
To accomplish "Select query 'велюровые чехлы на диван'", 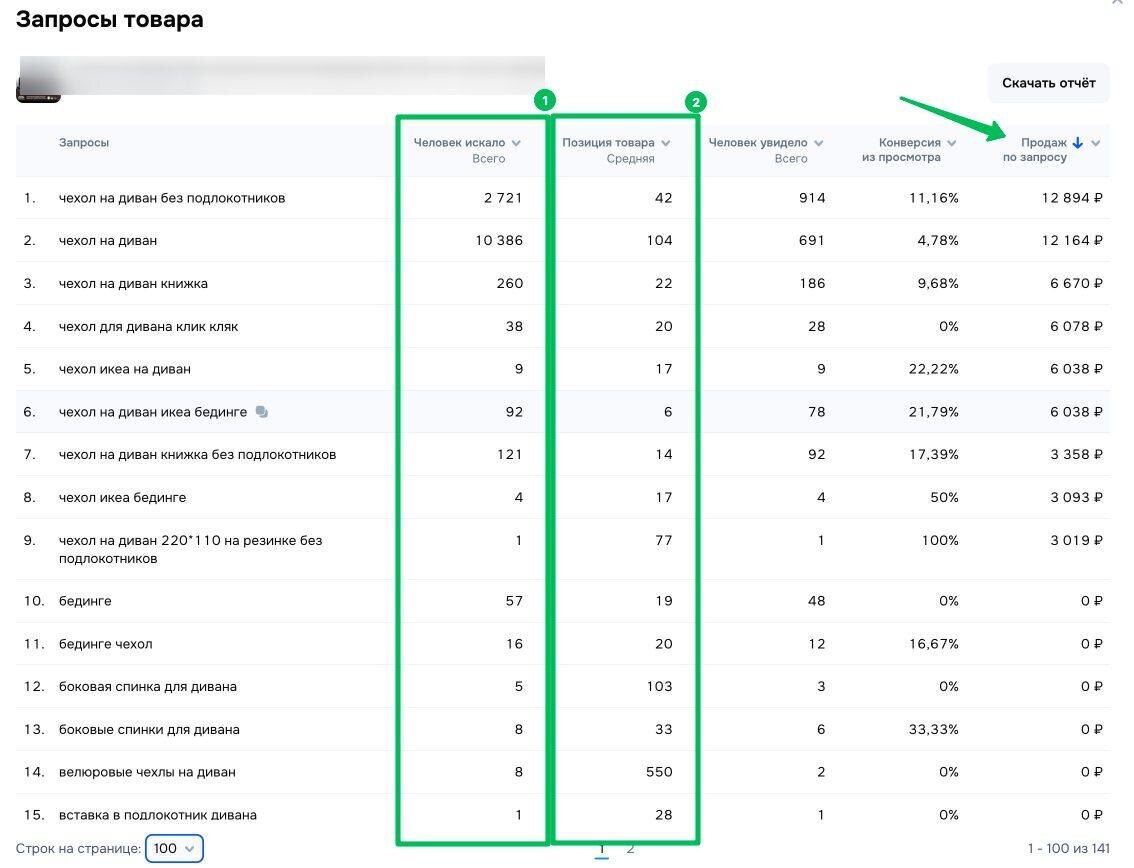I will [x=147, y=772].
